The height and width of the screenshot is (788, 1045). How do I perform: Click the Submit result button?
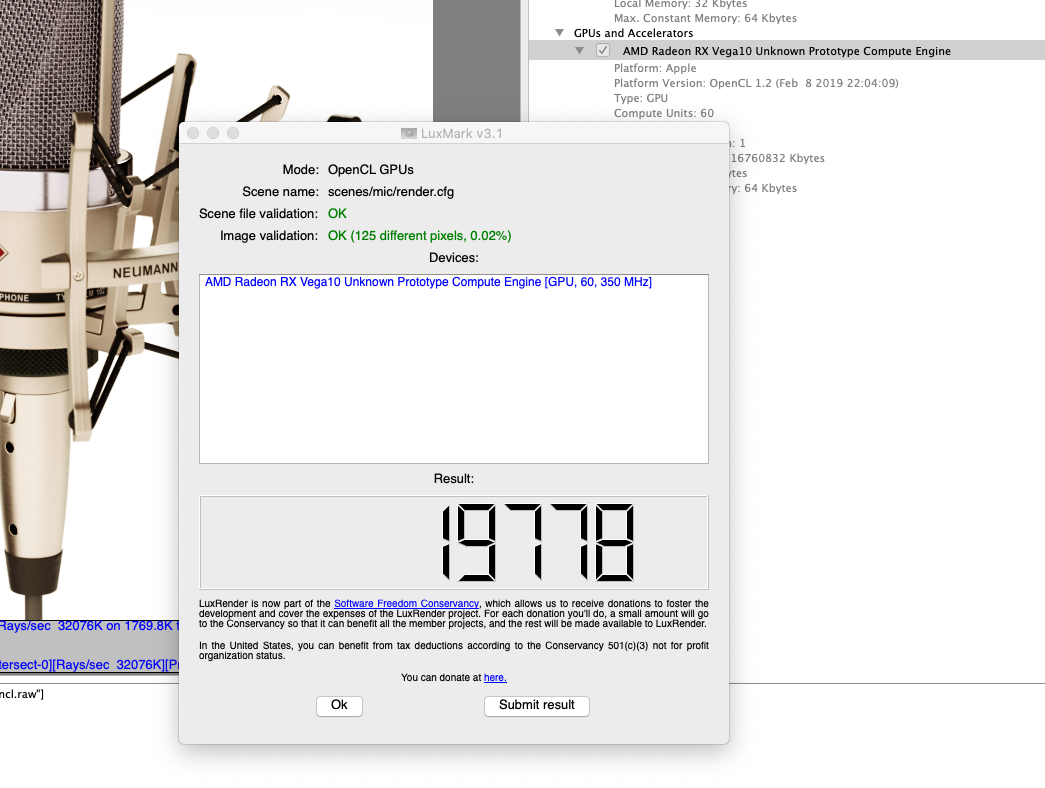pyautogui.click(x=536, y=705)
